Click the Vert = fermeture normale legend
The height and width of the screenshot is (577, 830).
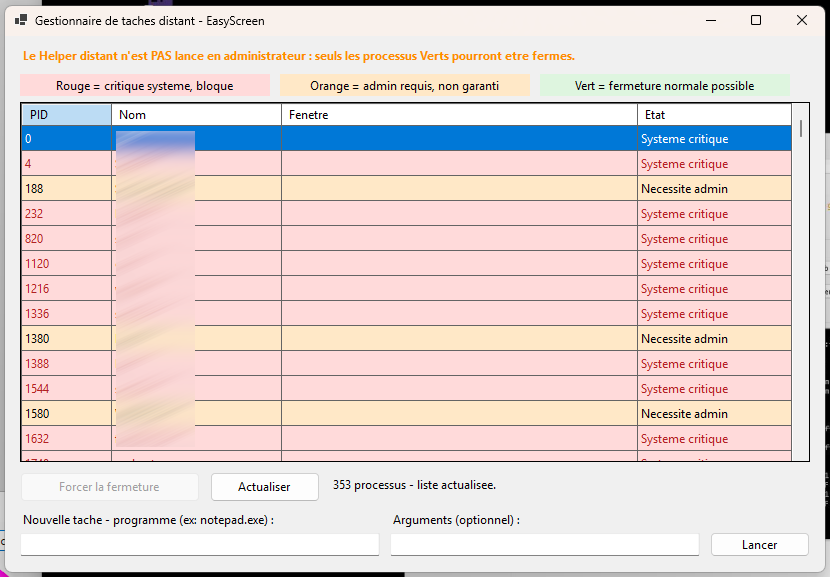pos(665,86)
